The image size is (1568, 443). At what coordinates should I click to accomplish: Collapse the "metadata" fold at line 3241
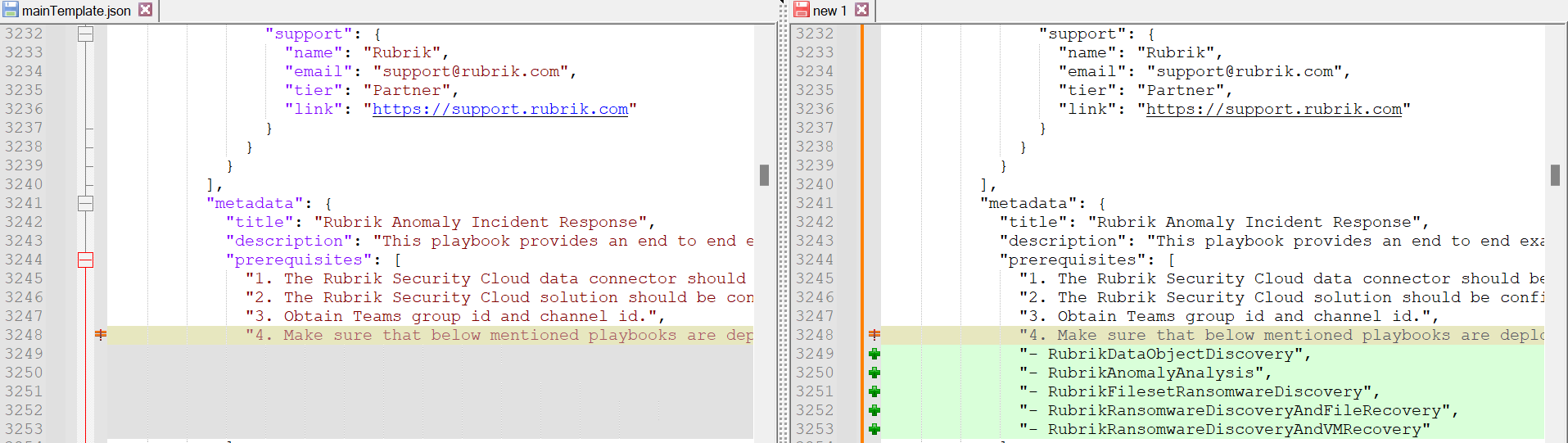point(85,203)
